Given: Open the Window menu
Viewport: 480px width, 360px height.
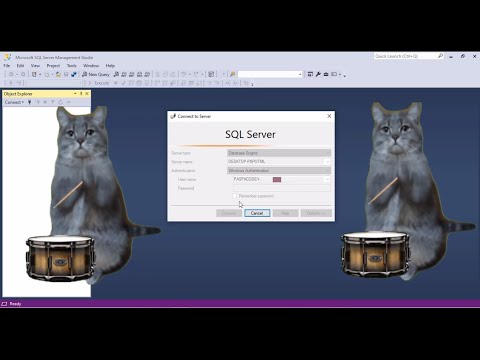Looking at the screenshot, I should (x=91, y=66).
